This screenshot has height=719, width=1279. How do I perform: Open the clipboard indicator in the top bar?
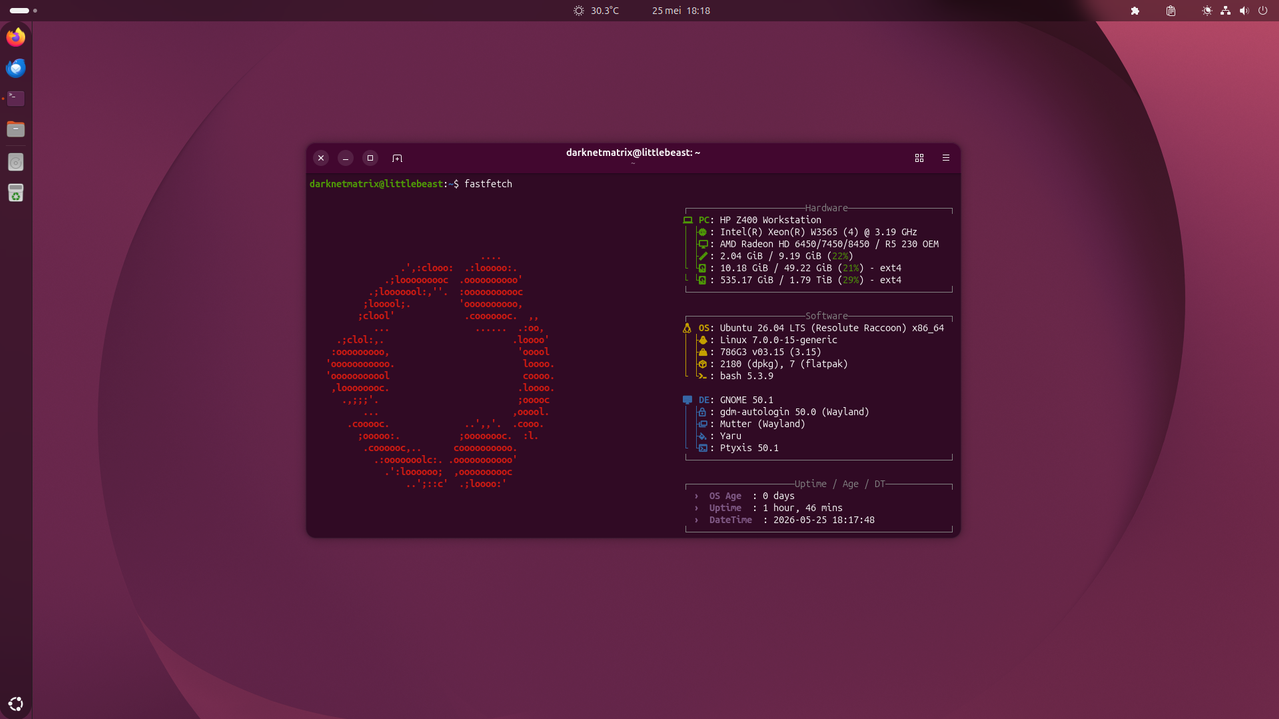coord(1171,10)
